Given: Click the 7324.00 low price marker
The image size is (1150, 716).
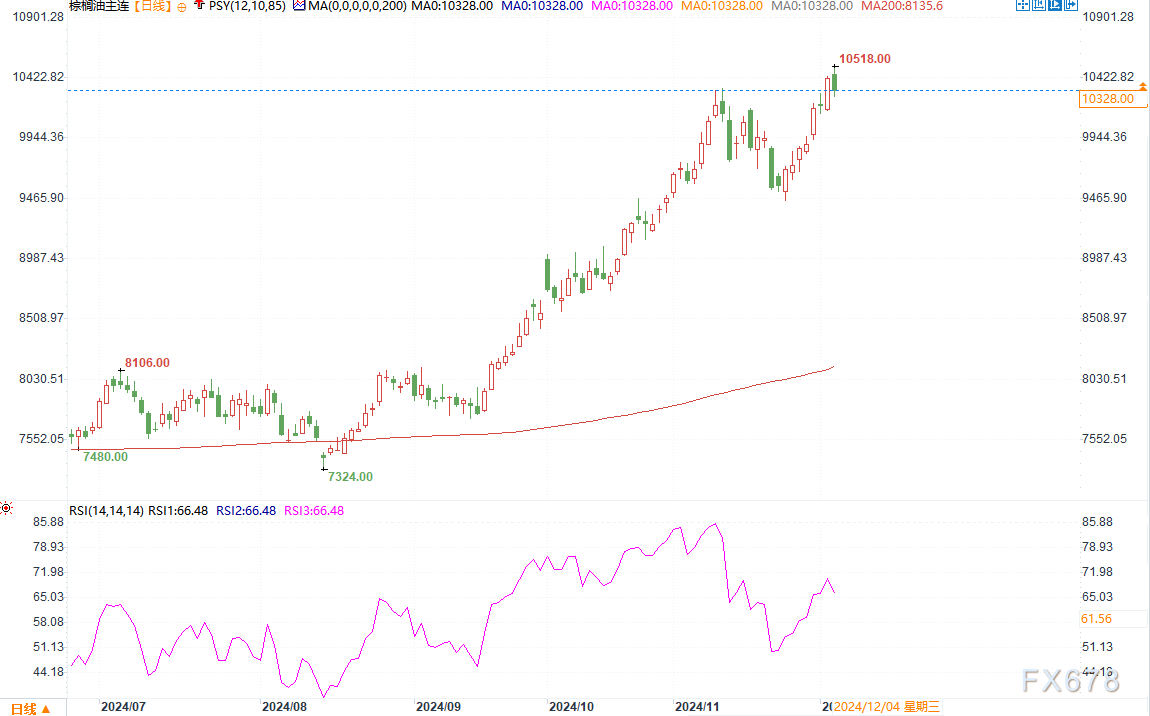Looking at the screenshot, I should [x=350, y=477].
